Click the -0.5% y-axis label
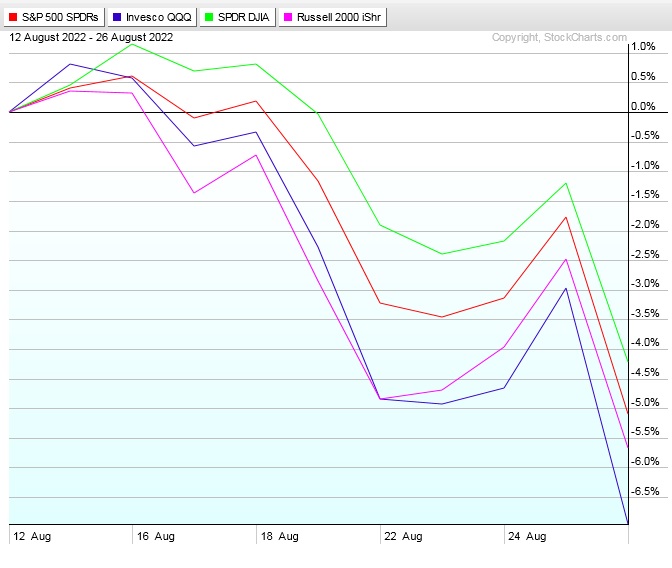Viewport: 672px width, 568px height. pos(645,135)
